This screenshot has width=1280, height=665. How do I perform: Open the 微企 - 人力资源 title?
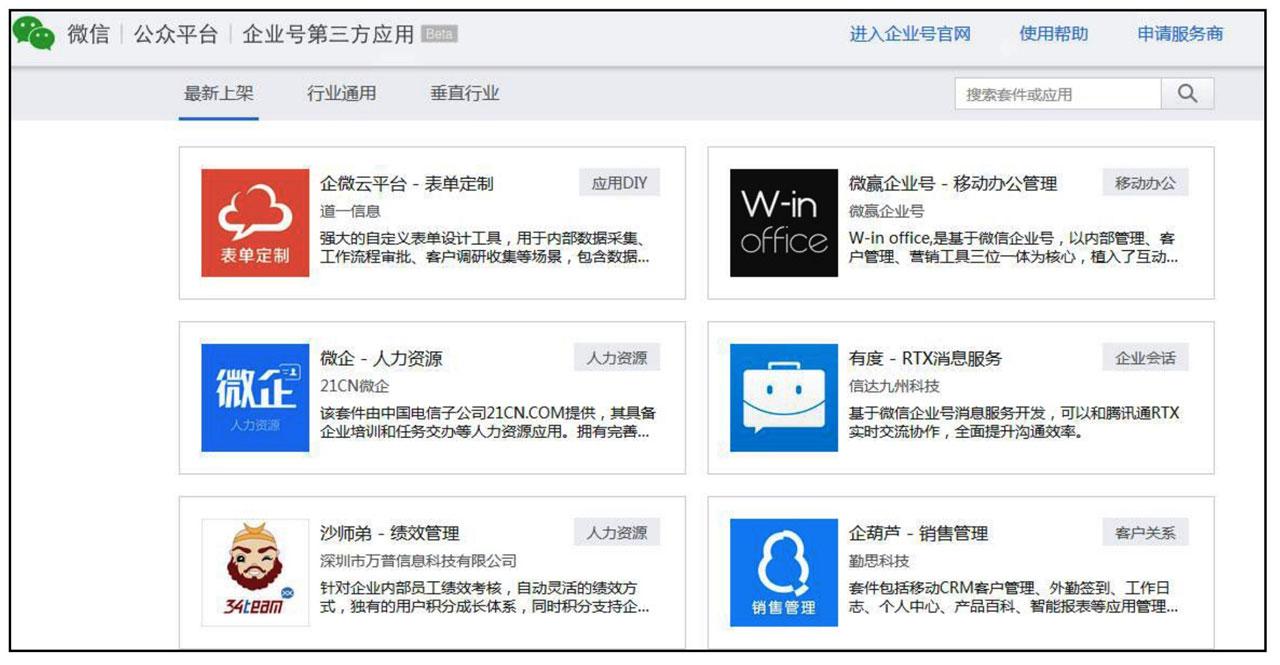pyautogui.click(x=381, y=359)
